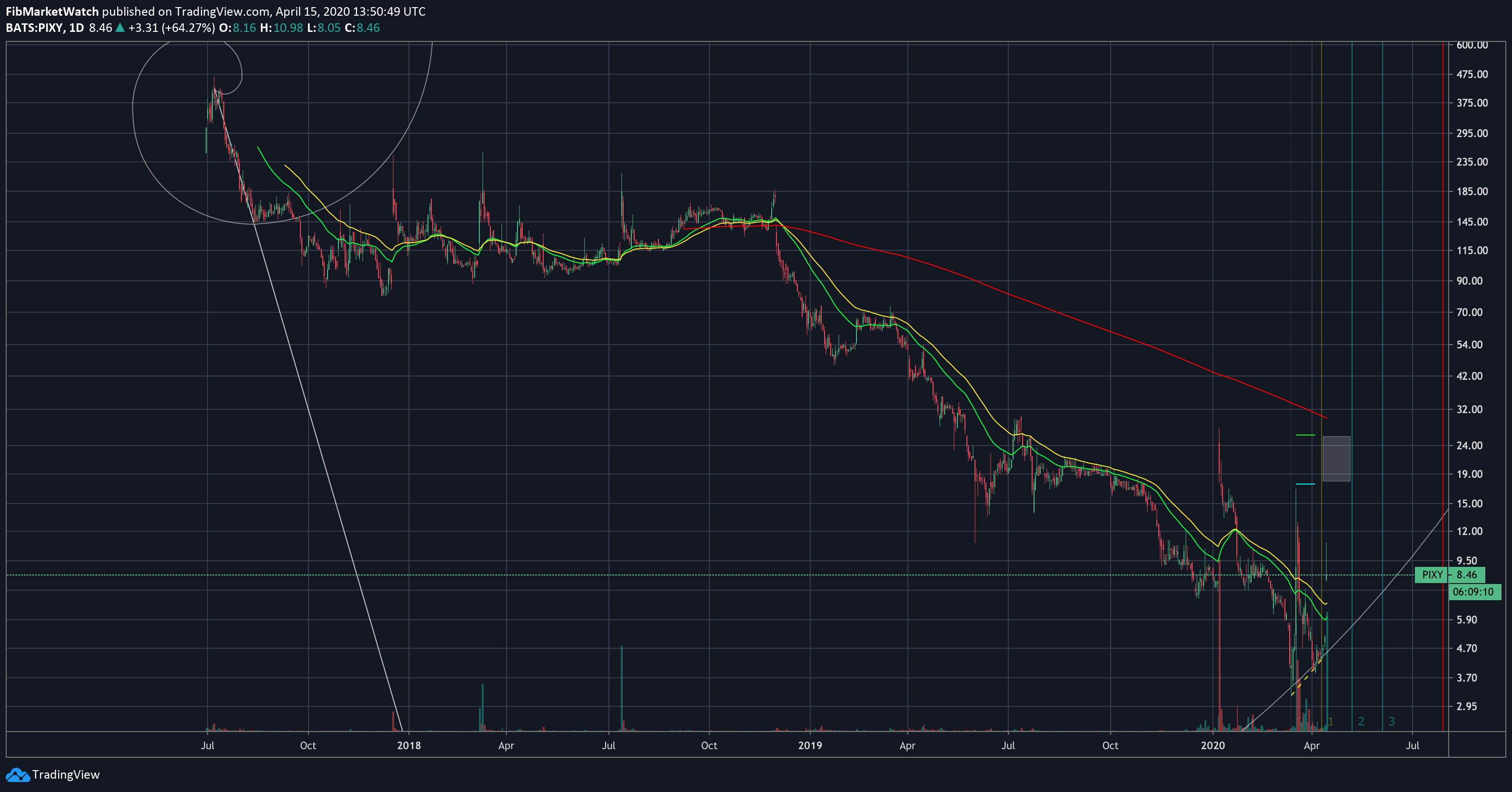
Task: Click the 32.00 price axis value
Action: click(1469, 410)
